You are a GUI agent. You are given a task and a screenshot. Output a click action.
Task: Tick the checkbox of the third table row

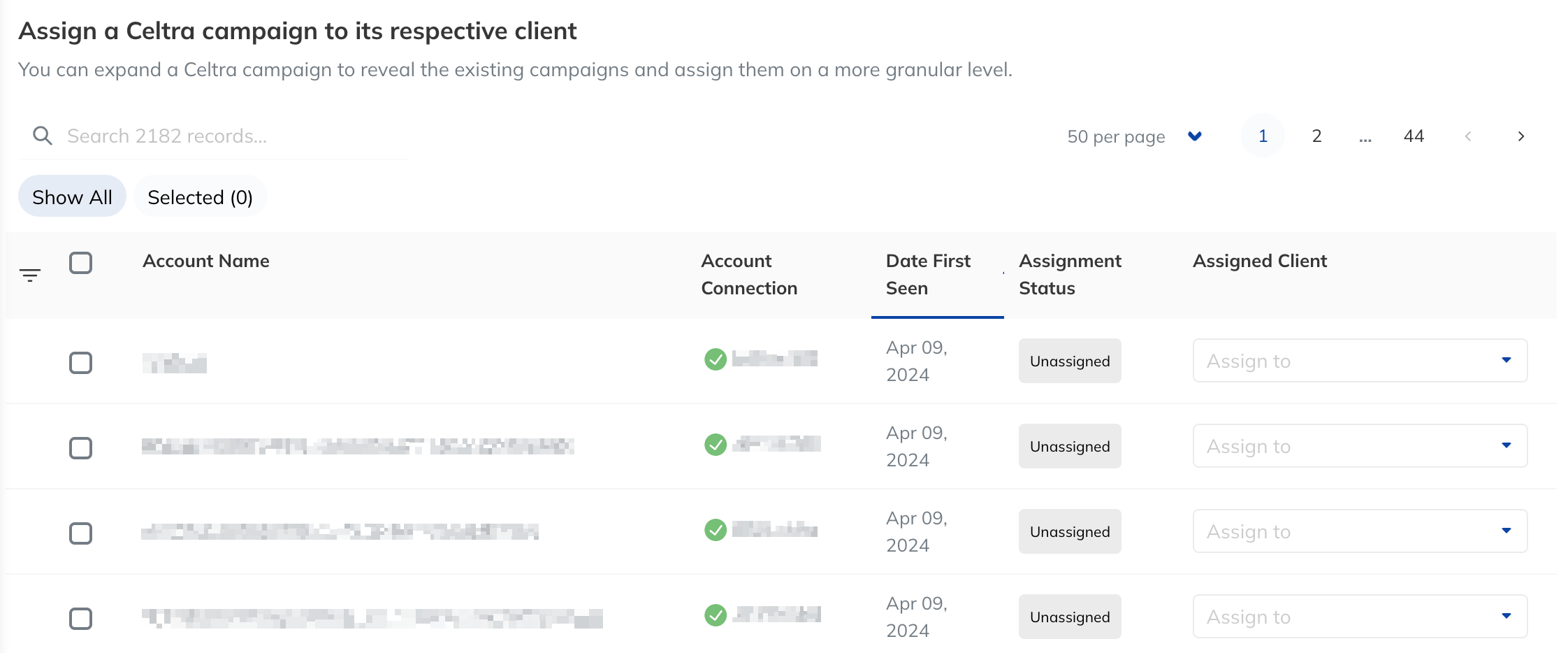pos(81,533)
